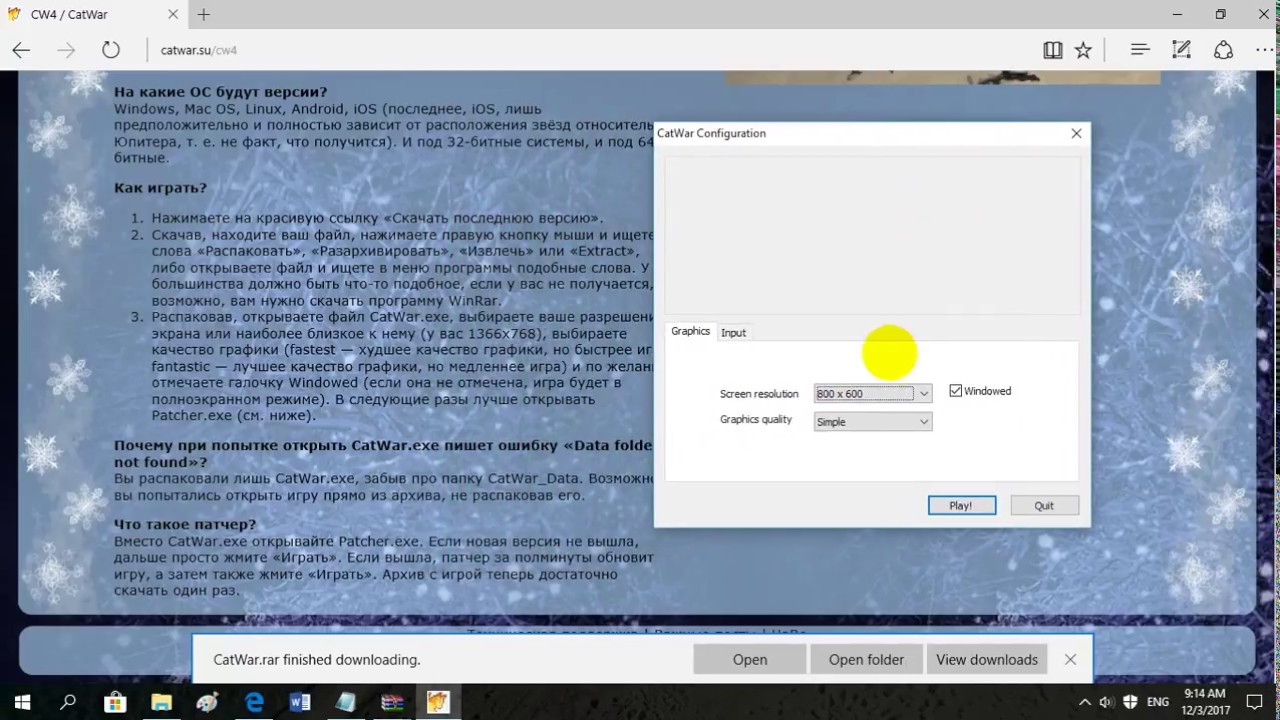1280x720 pixels.
Task: Click the "CatWar.rar finished downloading." message
Action: tap(317, 660)
